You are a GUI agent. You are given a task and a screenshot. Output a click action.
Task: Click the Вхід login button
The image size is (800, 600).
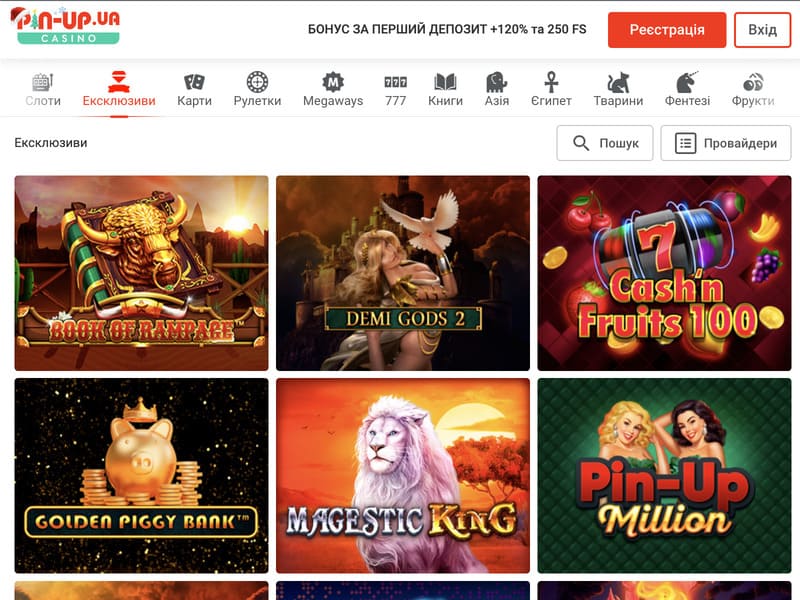(x=762, y=30)
